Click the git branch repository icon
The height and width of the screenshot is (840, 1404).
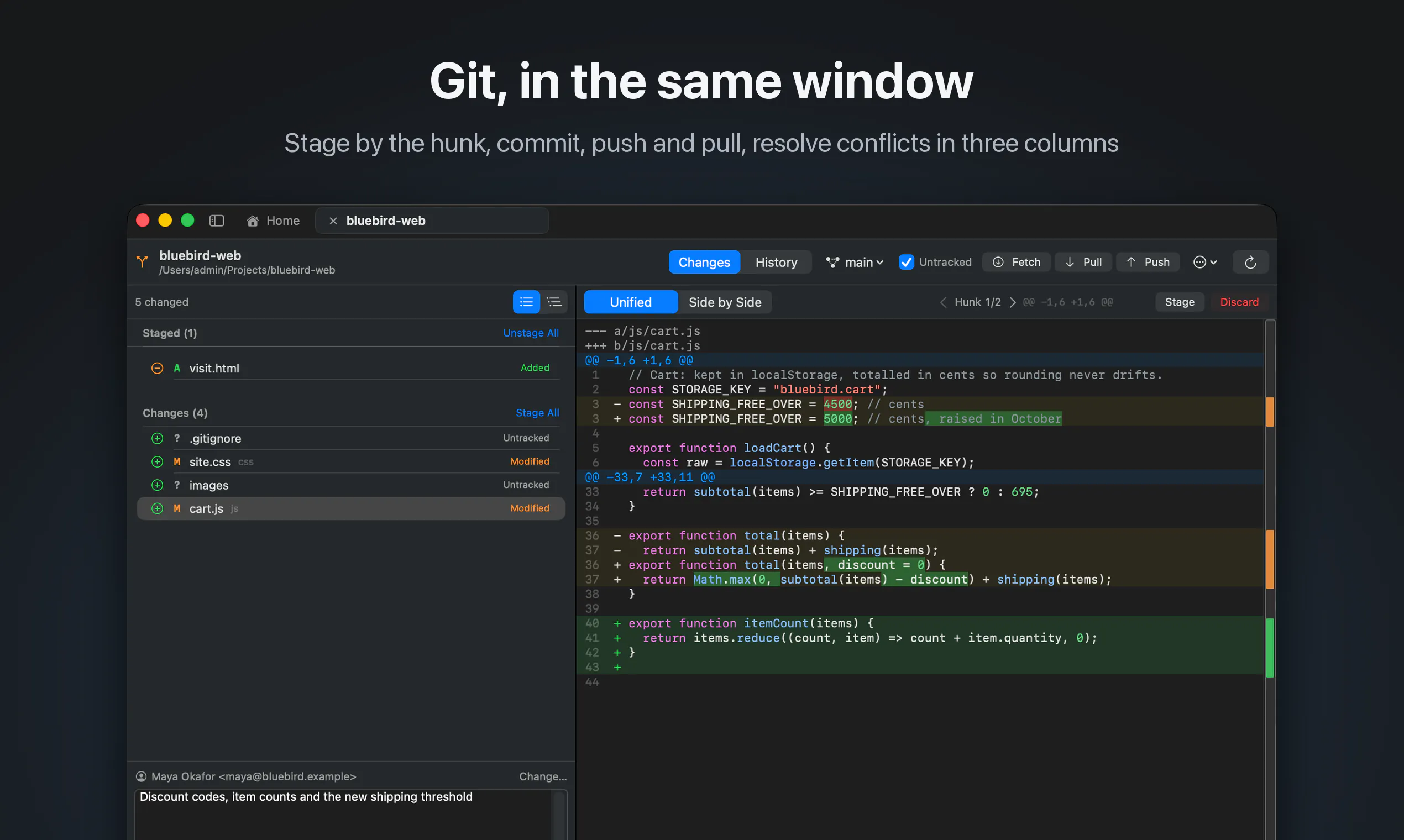[142, 261]
